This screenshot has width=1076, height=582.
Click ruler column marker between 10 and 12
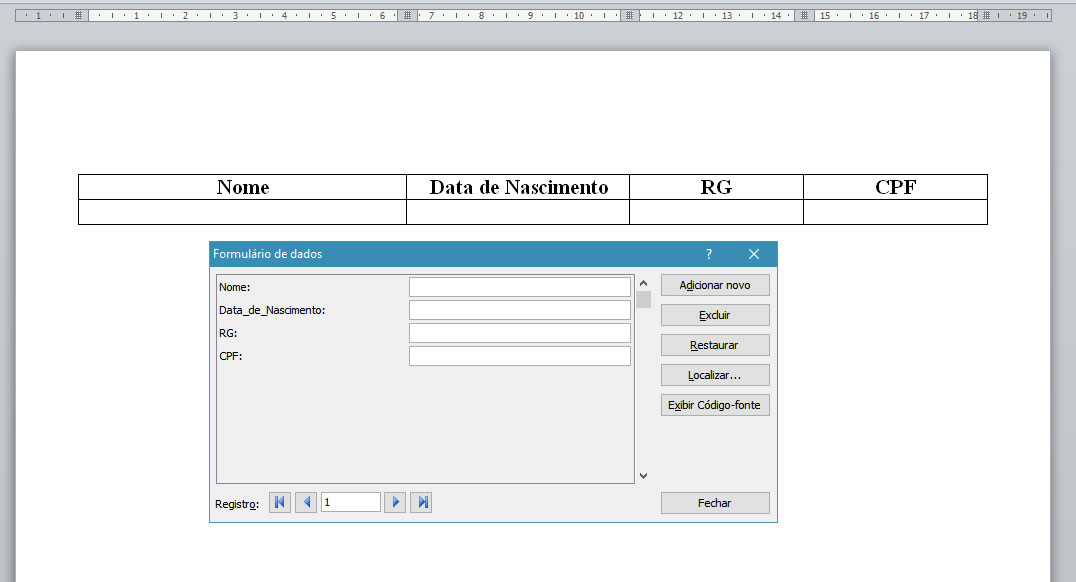coord(629,15)
